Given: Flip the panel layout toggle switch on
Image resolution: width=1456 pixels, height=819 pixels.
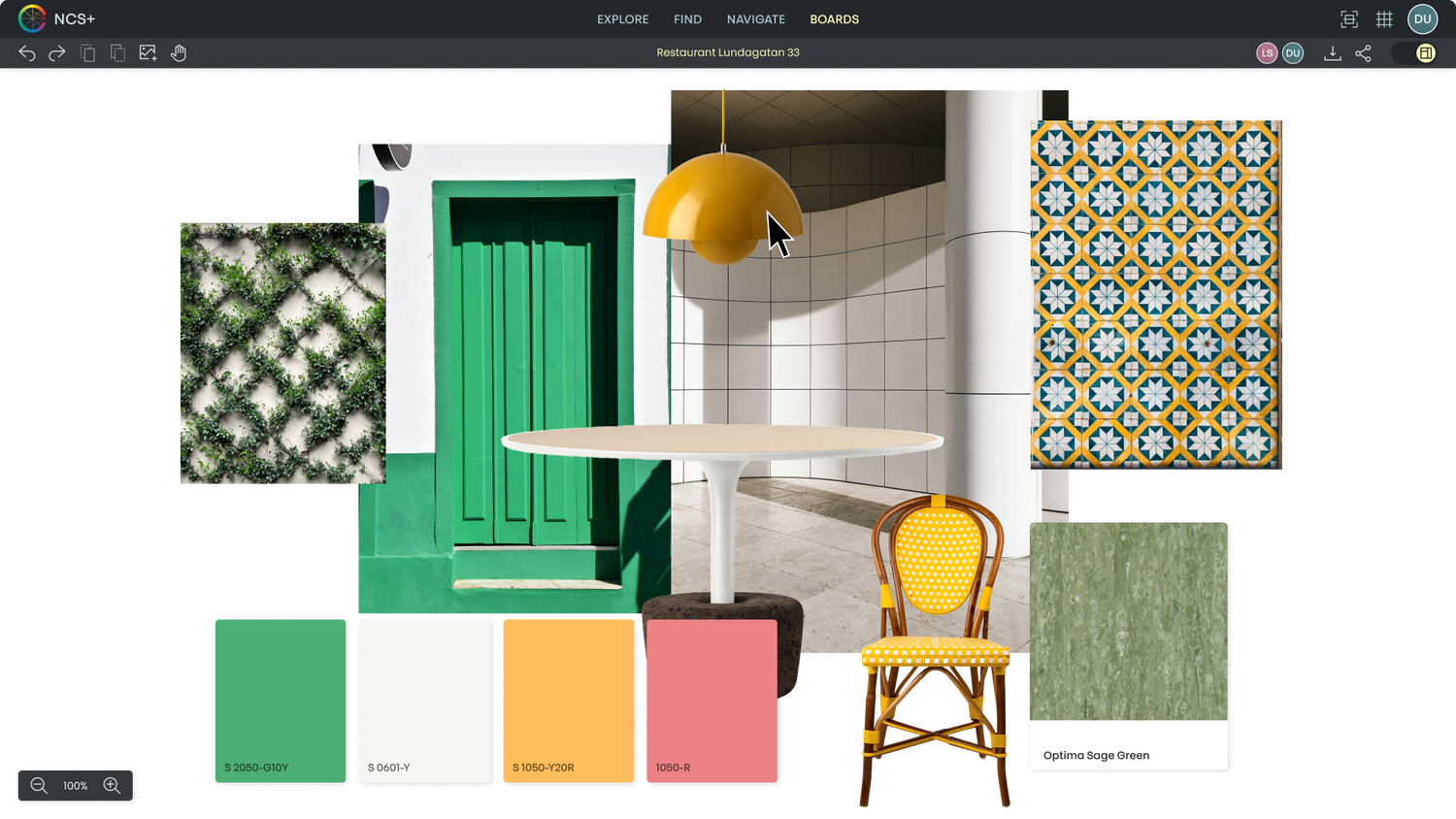Looking at the screenshot, I should click(x=1417, y=53).
